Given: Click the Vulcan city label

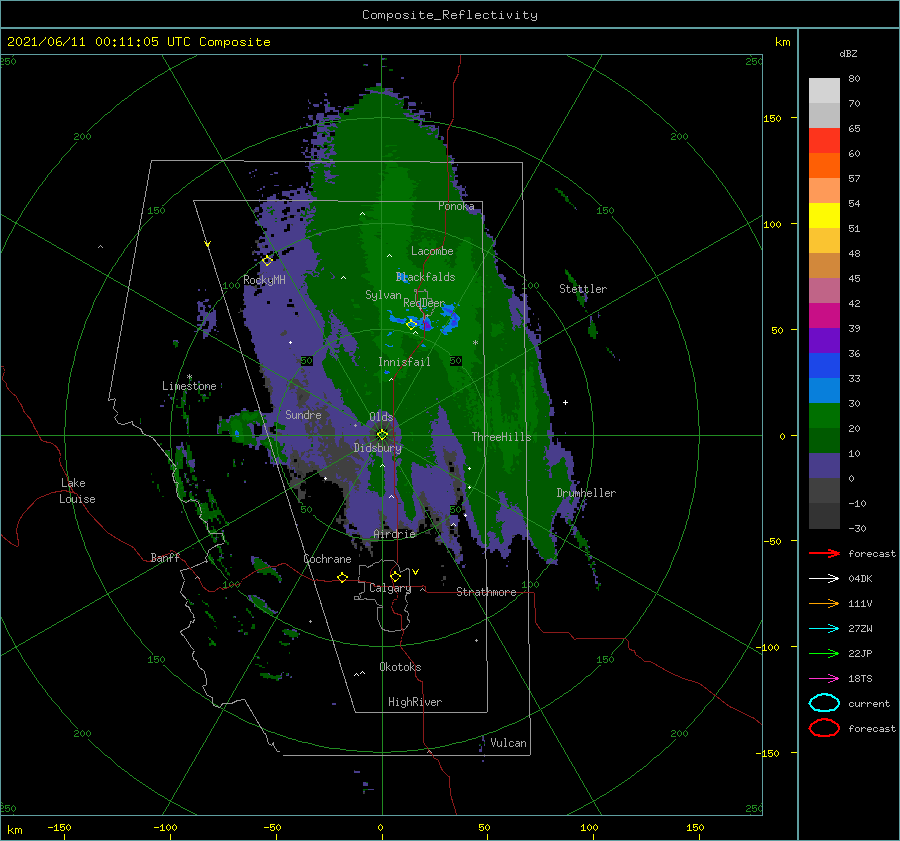Looking at the screenshot, I should (x=509, y=743).
